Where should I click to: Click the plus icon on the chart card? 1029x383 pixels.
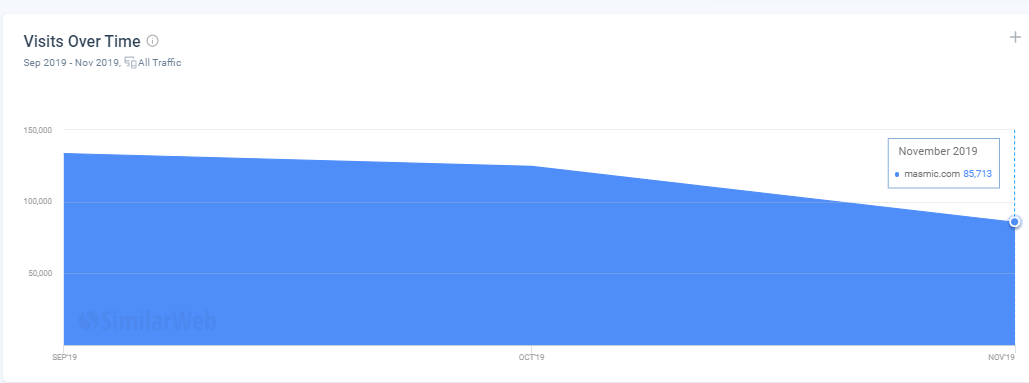click(1015, 37)
